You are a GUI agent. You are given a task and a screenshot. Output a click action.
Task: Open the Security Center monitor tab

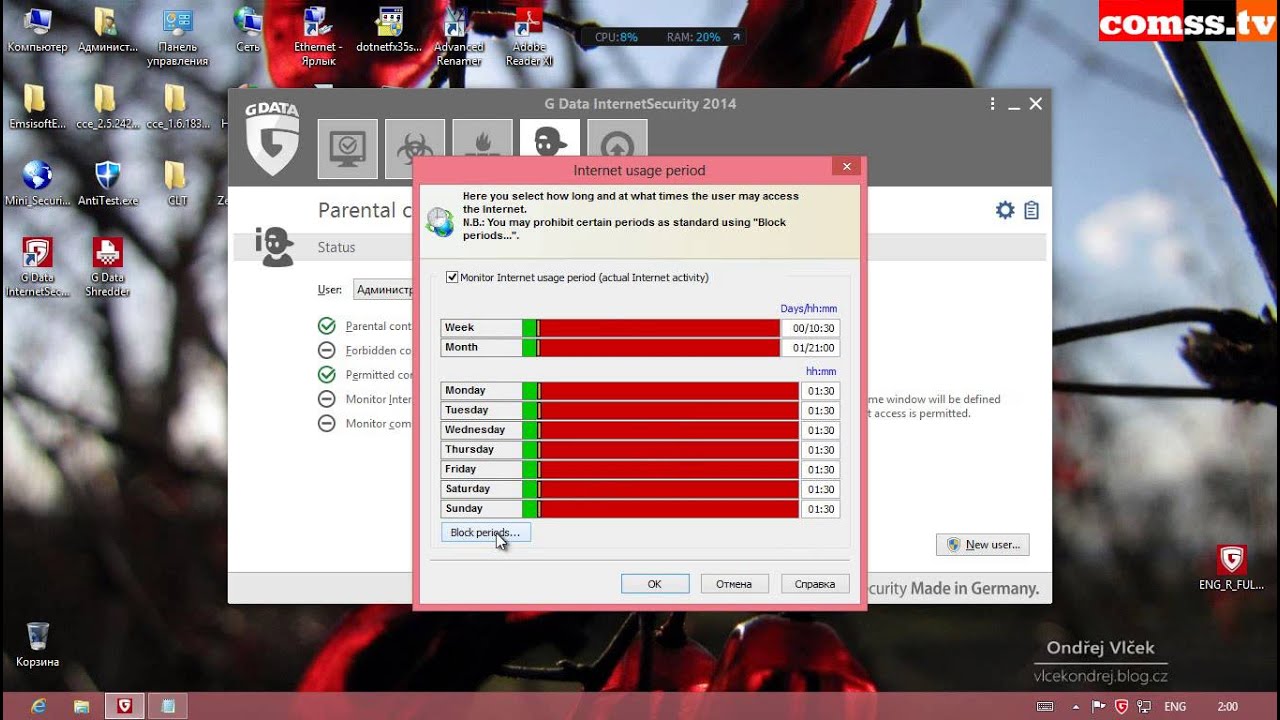[x=348, y=148]
